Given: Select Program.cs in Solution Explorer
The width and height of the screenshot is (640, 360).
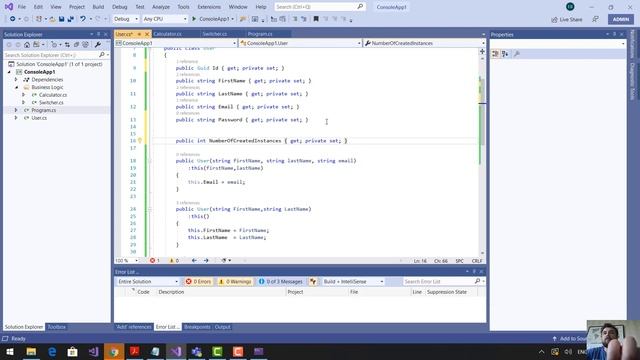Looking at the screenshot, I should click(44, 110).
